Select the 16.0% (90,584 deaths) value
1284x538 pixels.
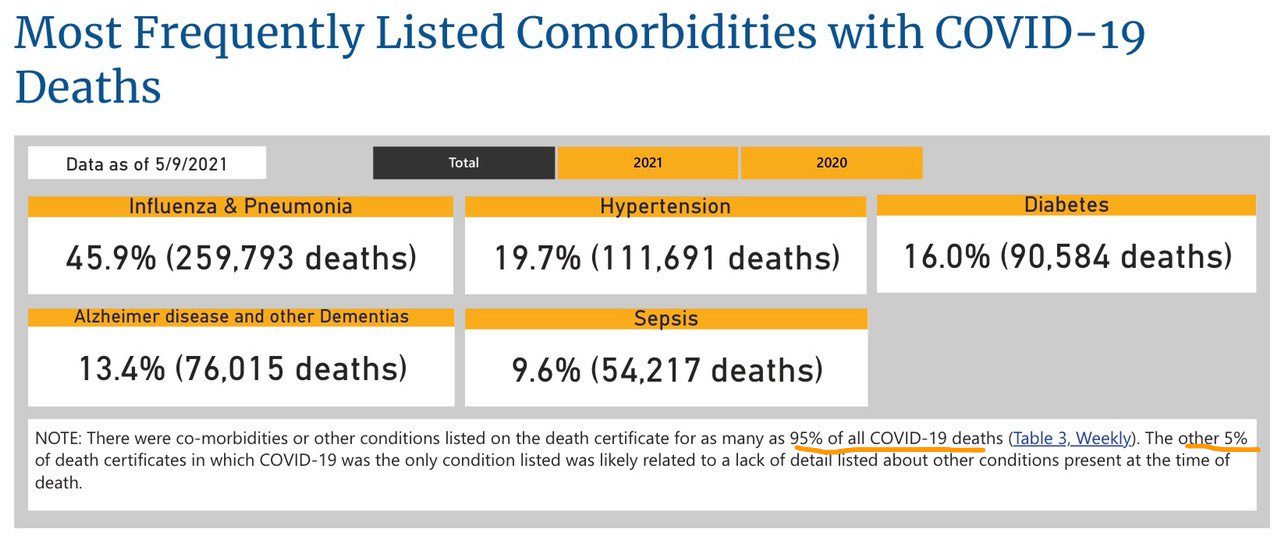(x=1067, y=256)
